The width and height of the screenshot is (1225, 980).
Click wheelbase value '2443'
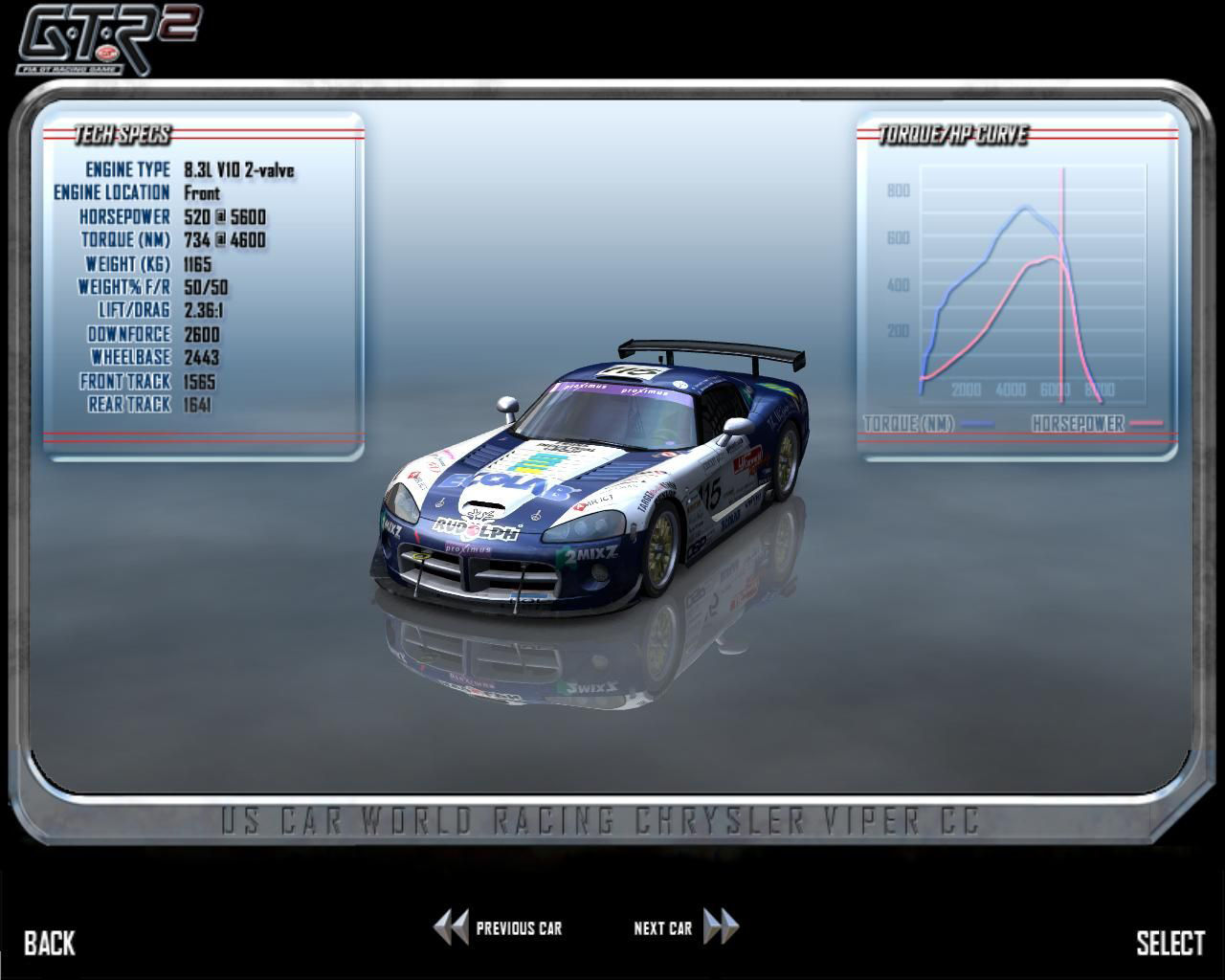pyautogui.click(x=202, y=357)
